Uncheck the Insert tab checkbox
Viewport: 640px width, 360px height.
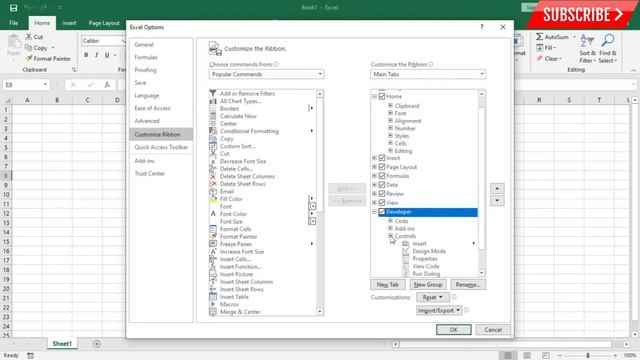(x=382, y=158)
